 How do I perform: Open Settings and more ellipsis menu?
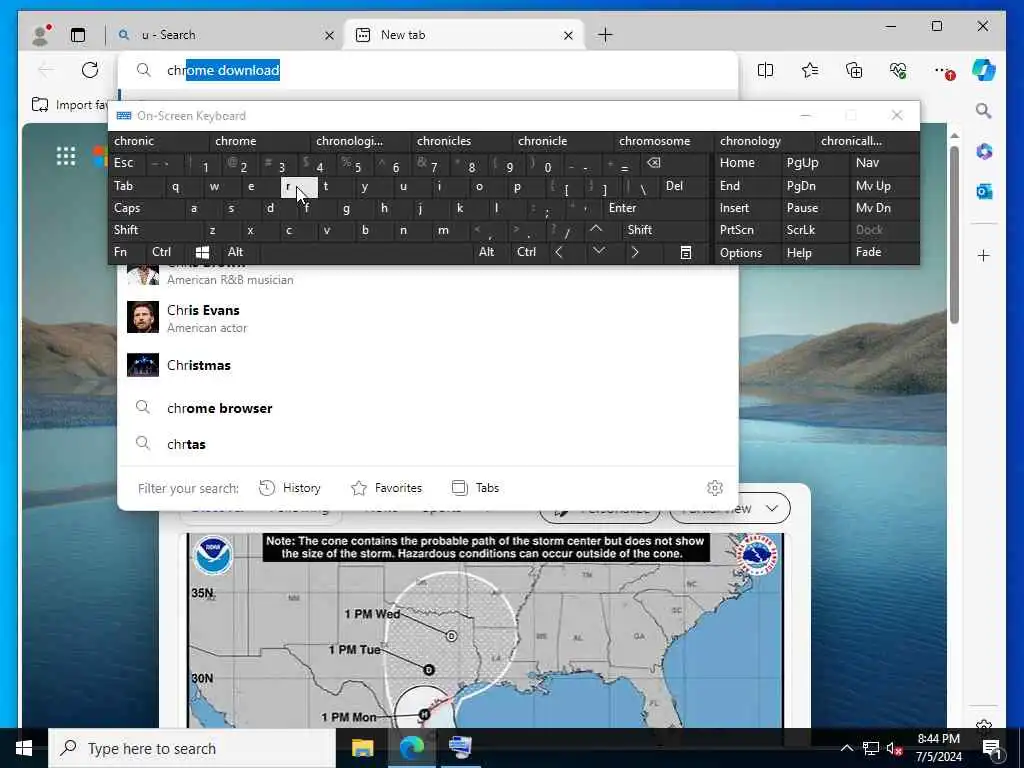pyautogui.click(x=942, y=70)
